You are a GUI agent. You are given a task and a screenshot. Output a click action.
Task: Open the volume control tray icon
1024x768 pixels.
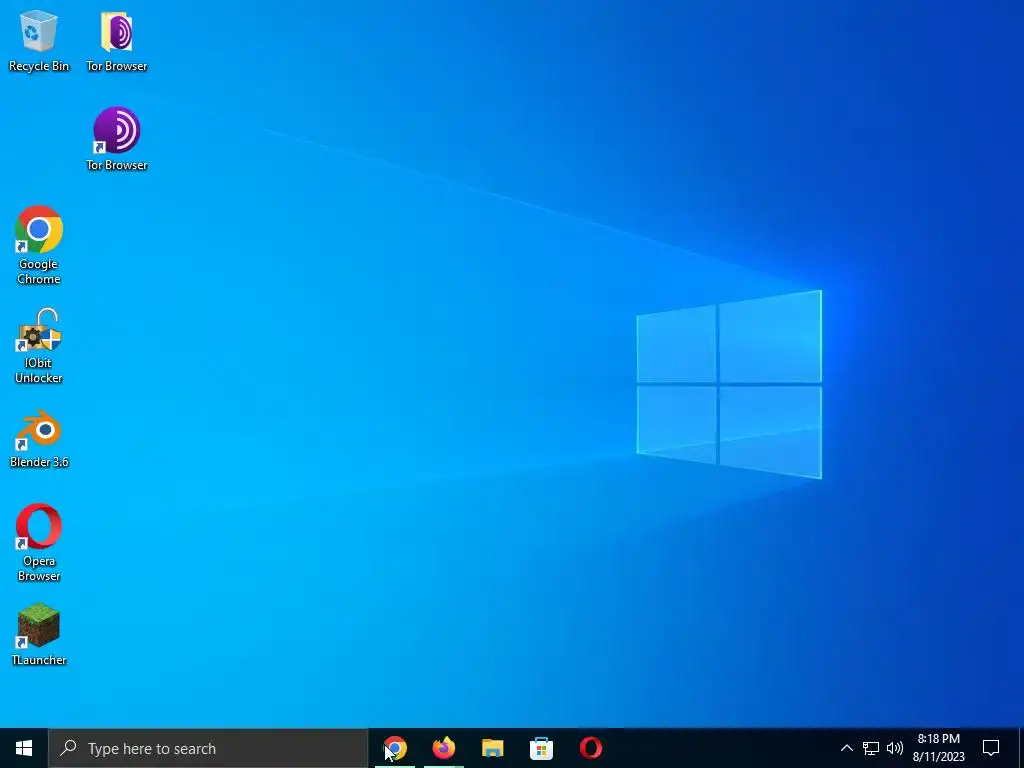coord(895,748)
